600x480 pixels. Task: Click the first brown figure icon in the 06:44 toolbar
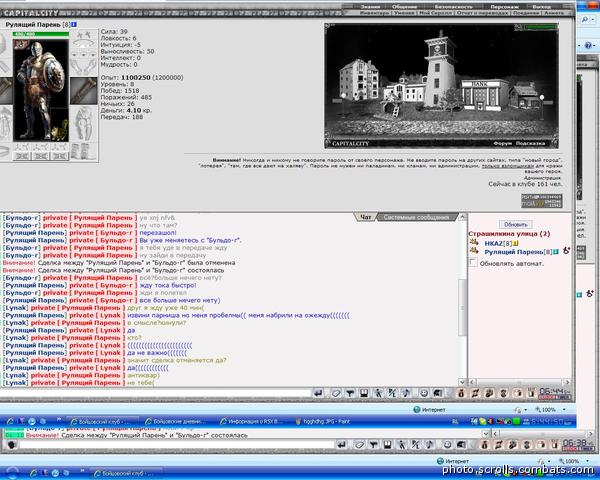click(461, 393)
